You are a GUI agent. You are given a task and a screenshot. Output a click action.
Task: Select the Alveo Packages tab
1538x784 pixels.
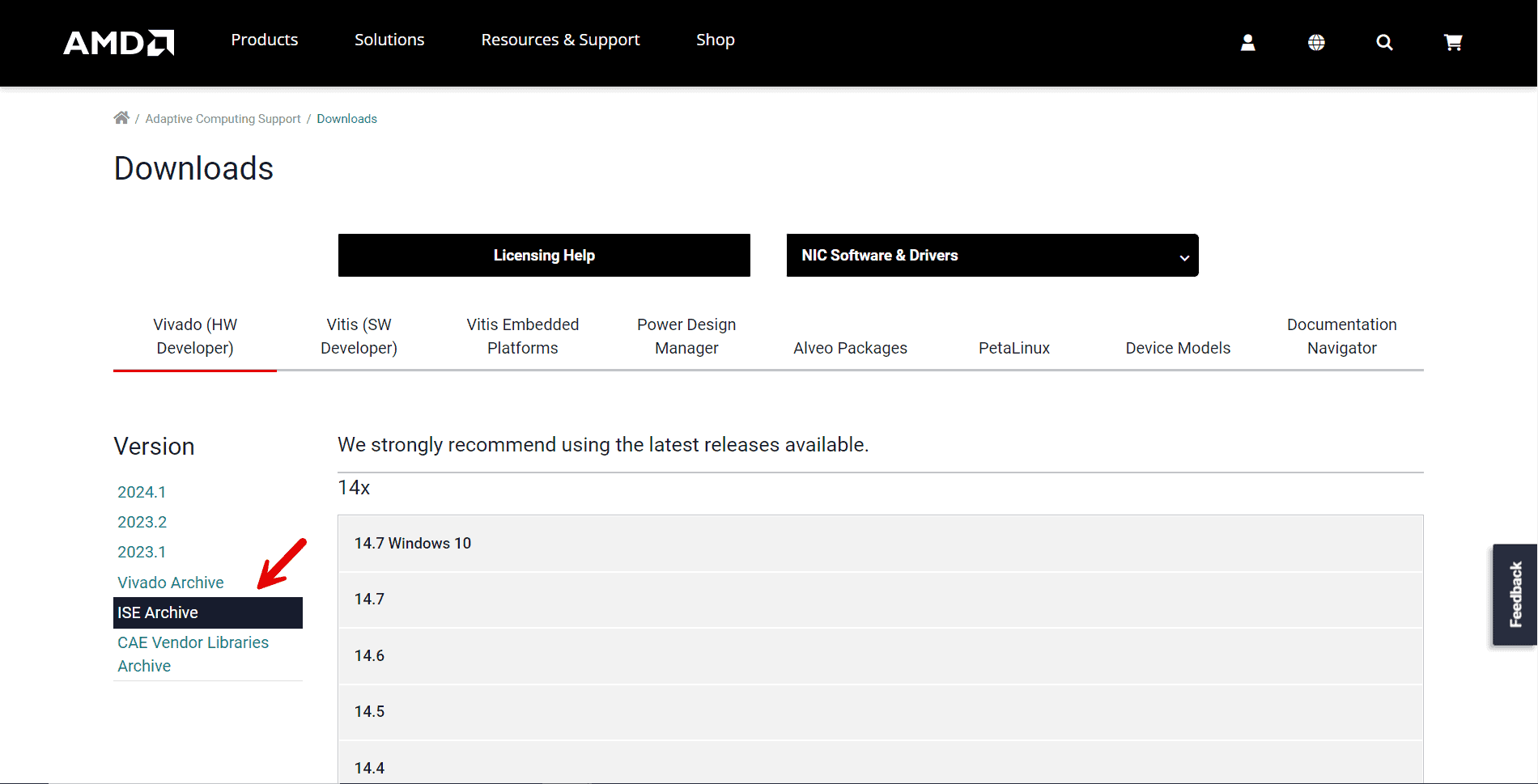(850, 348)
